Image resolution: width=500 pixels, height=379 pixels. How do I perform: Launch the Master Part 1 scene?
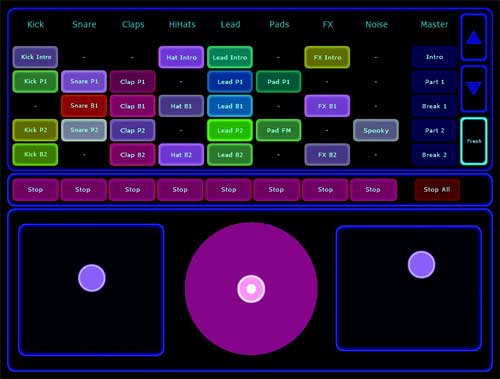click(x=434, y=81)
